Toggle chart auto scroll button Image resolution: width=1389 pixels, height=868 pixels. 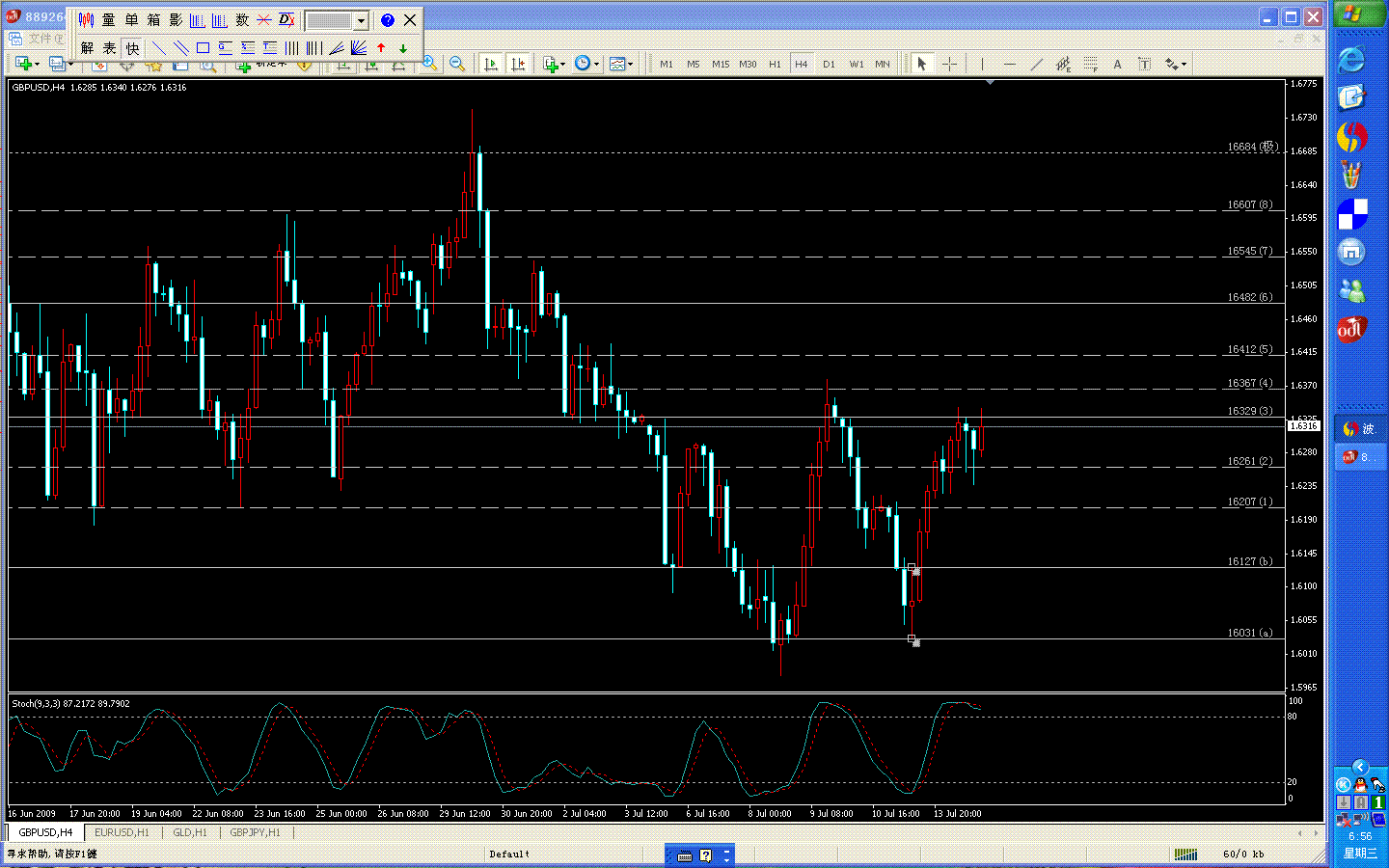pos(491,64)
